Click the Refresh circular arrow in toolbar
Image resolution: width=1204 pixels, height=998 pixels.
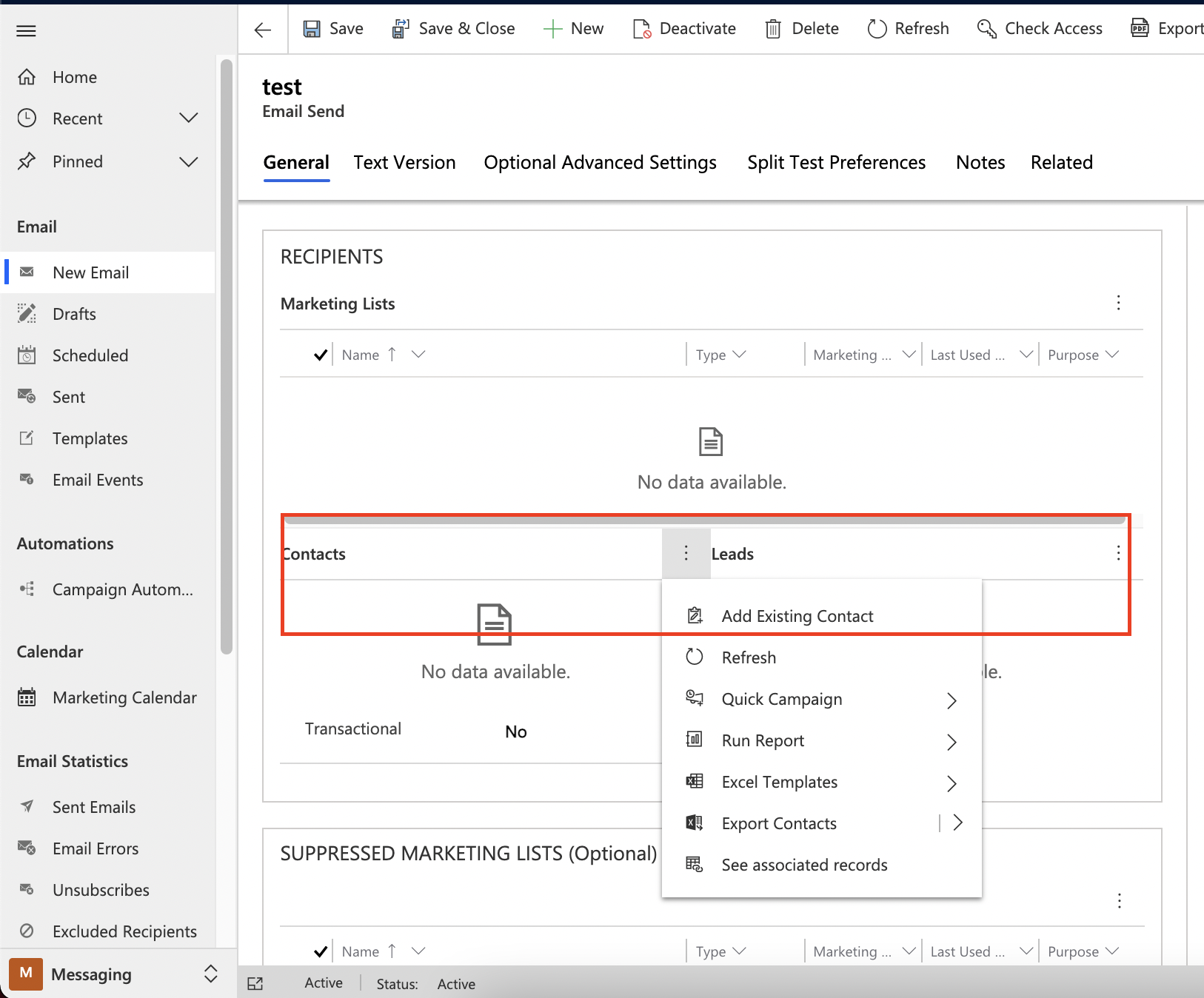(x=877, y=29)
